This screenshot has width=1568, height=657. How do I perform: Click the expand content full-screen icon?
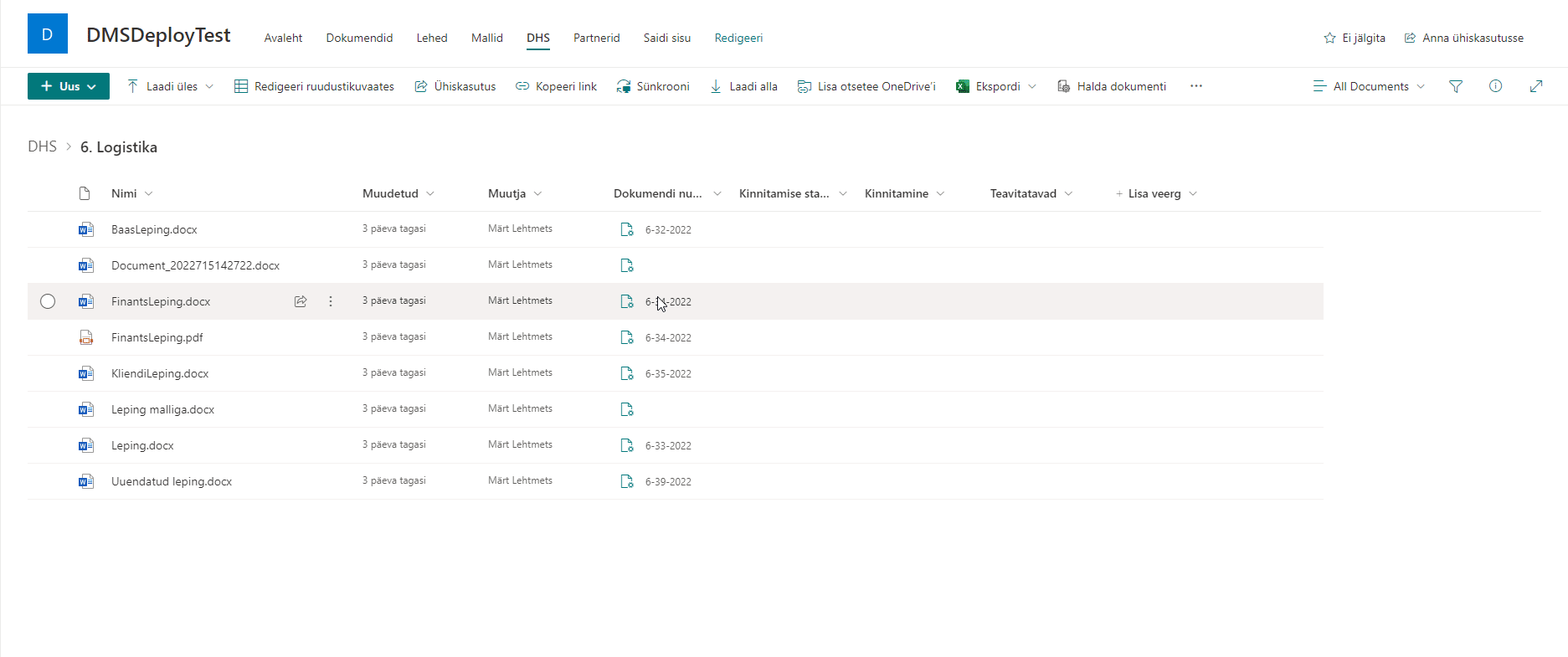tap(1535, 86)
